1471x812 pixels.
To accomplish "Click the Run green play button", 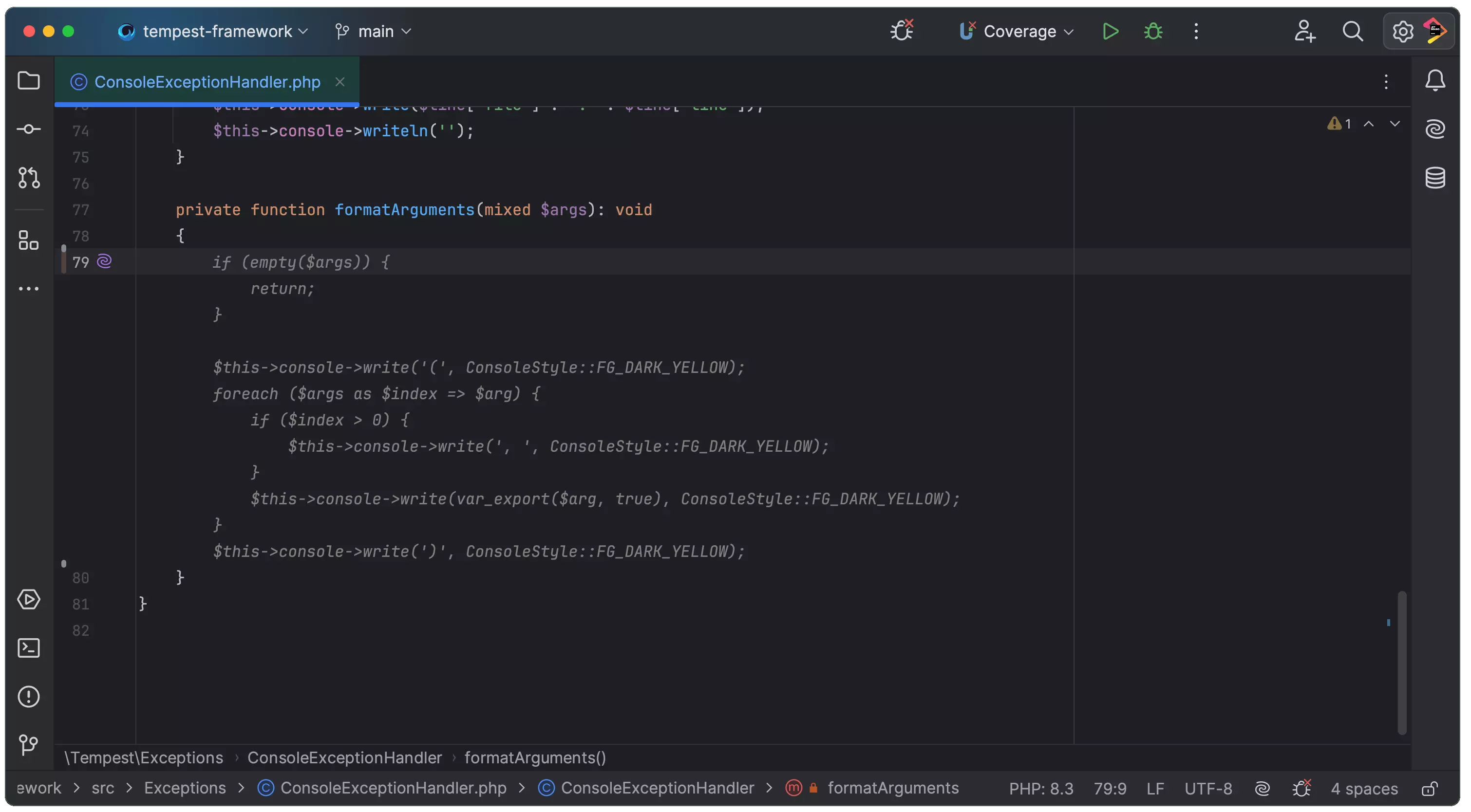I will coord(1110,31).
